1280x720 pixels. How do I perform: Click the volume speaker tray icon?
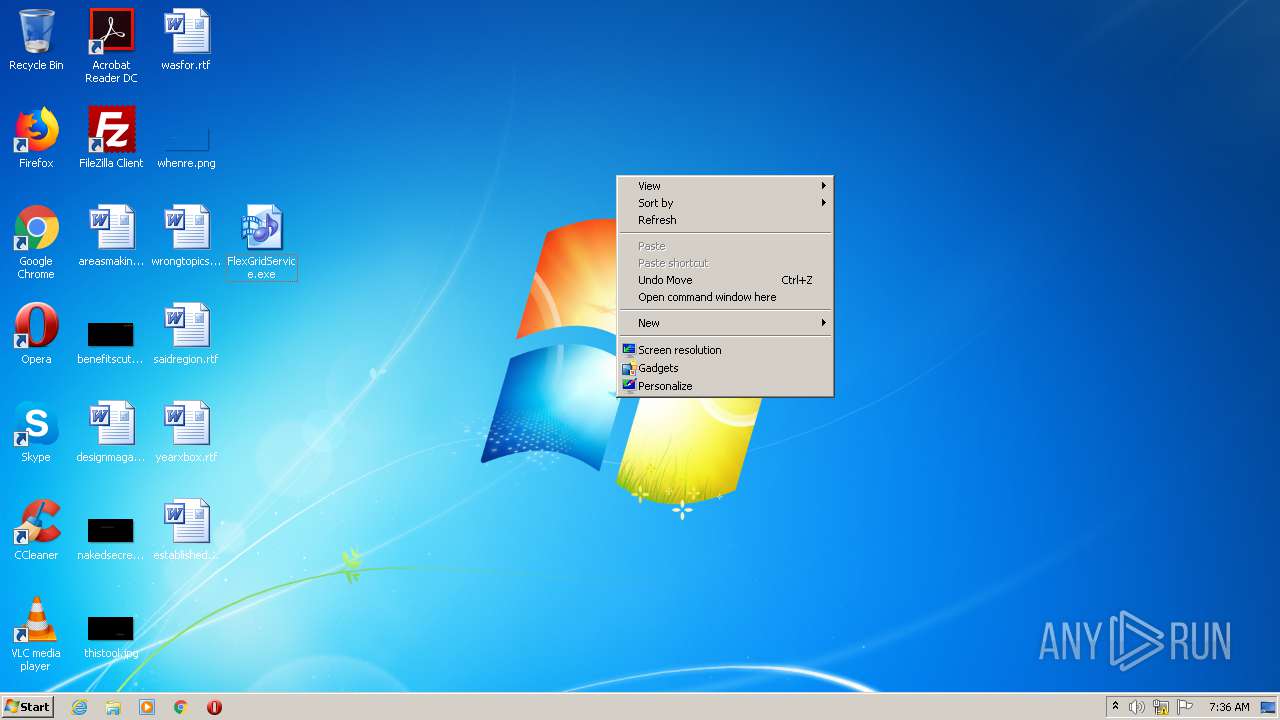click(1137, 707)
